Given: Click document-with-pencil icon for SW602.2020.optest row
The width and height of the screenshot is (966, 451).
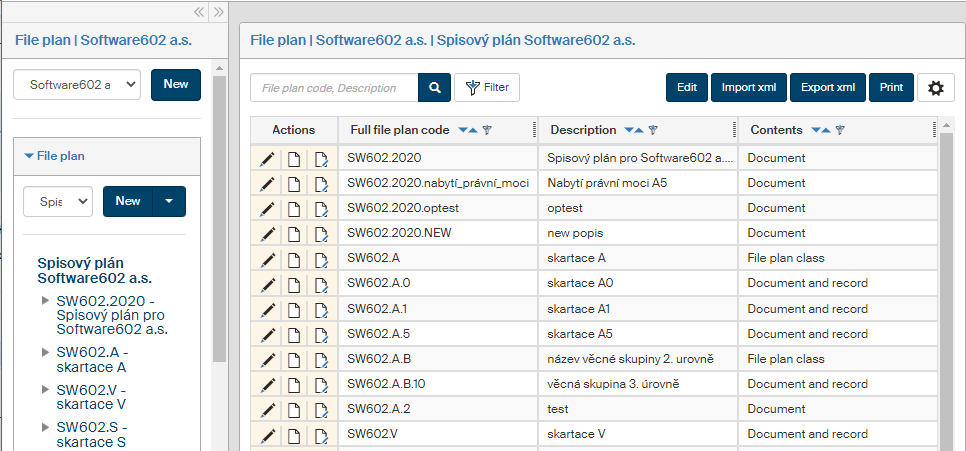Looking at the screenshot, I should [320, 209].
